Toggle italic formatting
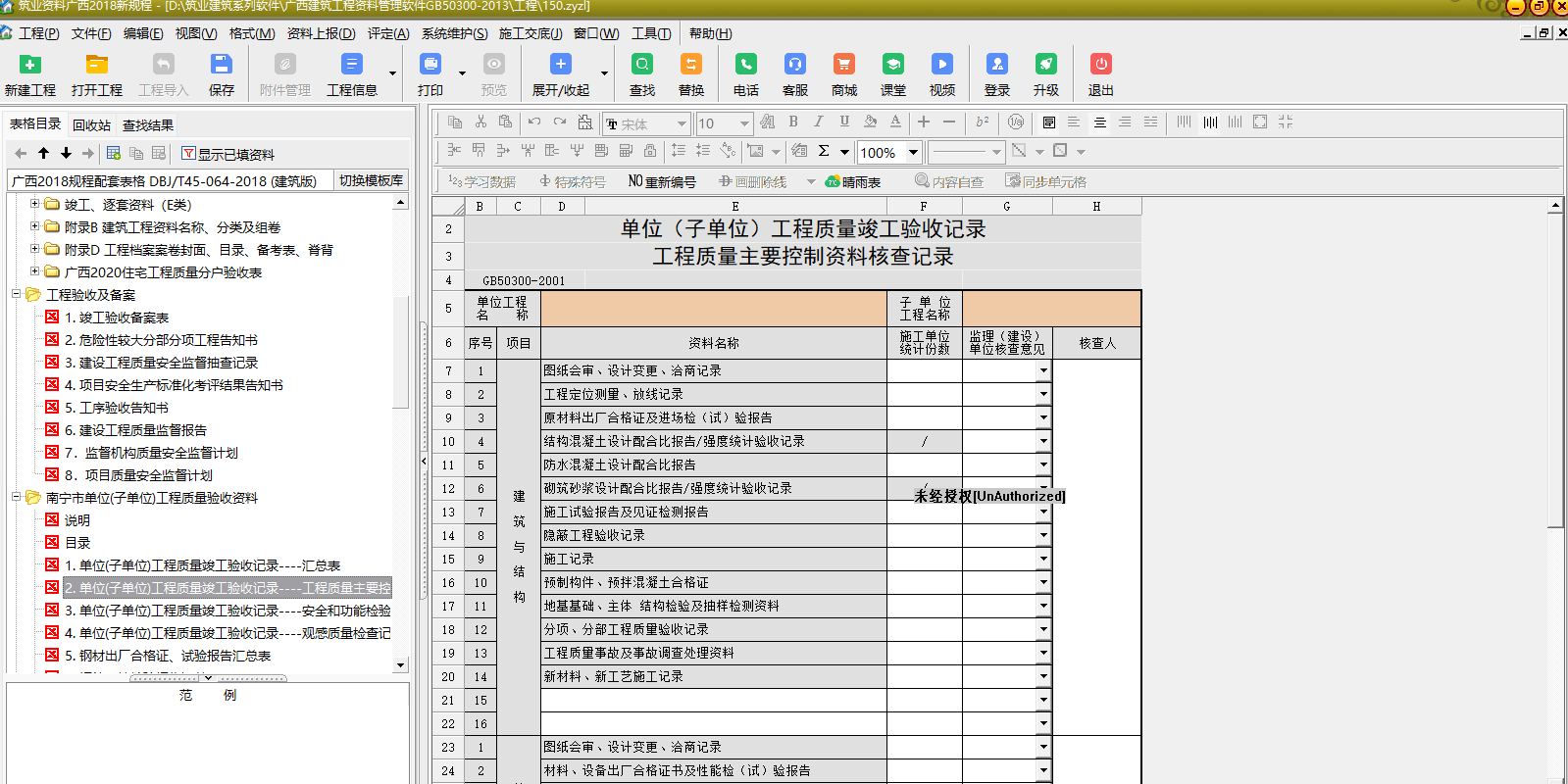 click(x=819, y=122)
